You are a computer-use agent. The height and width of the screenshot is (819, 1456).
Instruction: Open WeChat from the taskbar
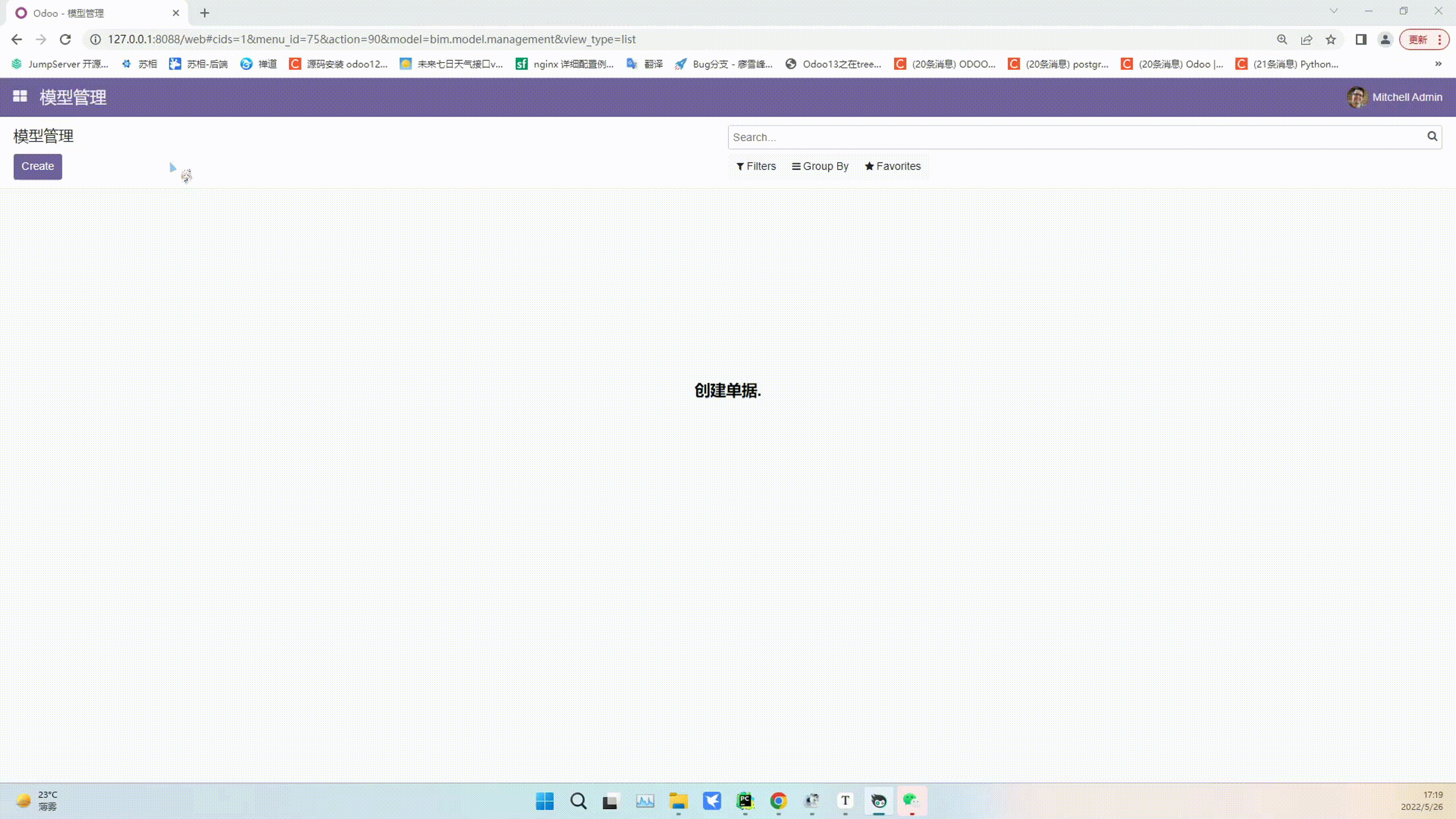pyautogui.click(x=911, y=801)
